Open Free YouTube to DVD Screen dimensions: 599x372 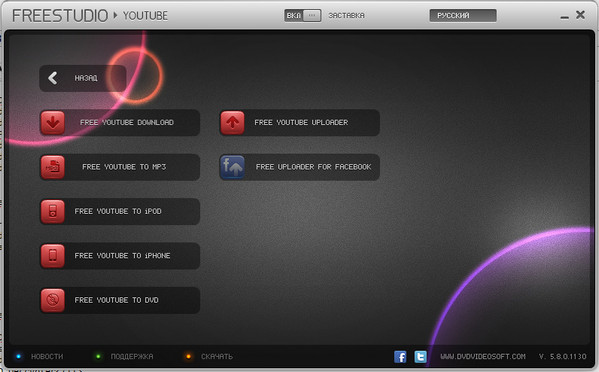click(x=120, y=300)
